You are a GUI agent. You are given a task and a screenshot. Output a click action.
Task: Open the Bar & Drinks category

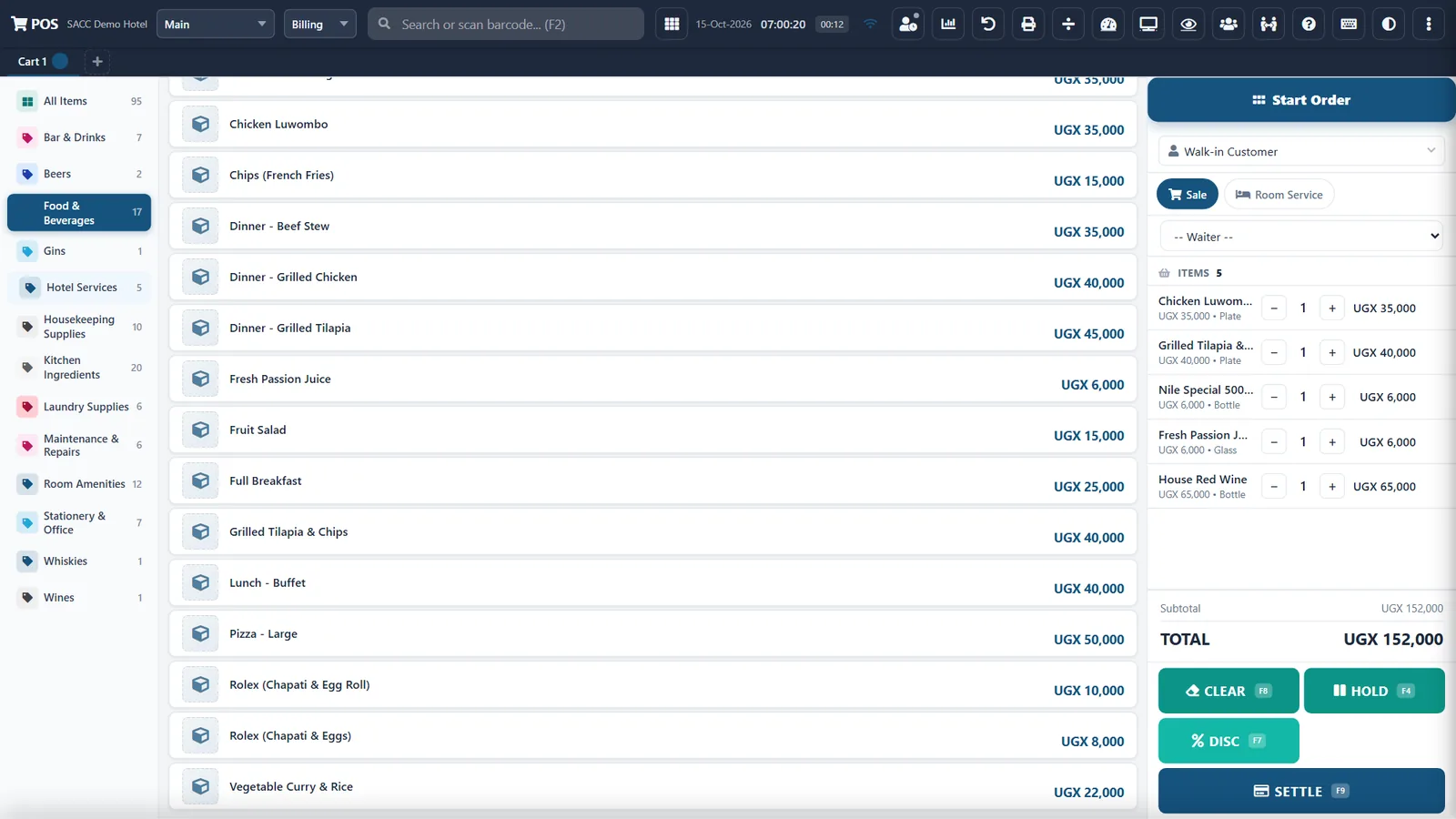(79, 137)
